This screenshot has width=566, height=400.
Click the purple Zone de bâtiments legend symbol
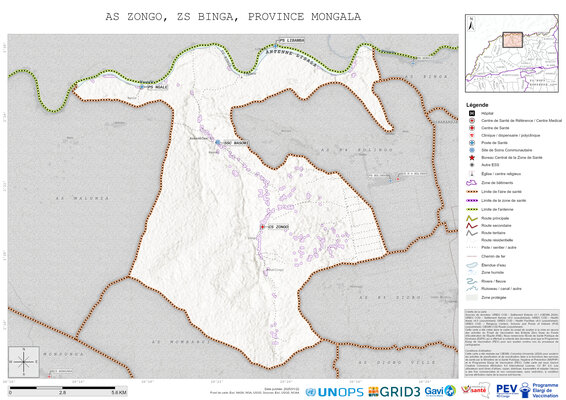coord(471,183)
